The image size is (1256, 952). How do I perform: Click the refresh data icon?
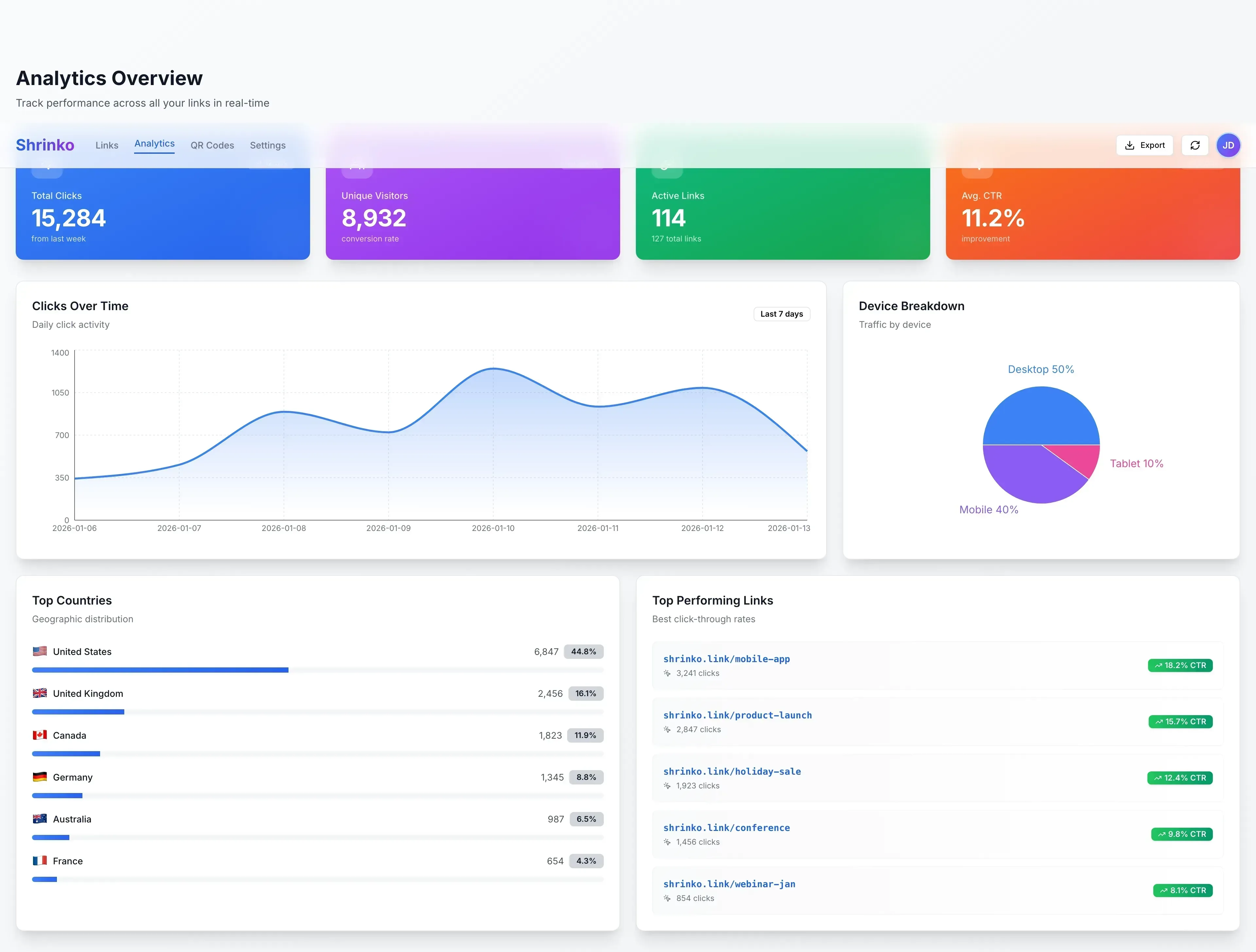point(1195,145)
